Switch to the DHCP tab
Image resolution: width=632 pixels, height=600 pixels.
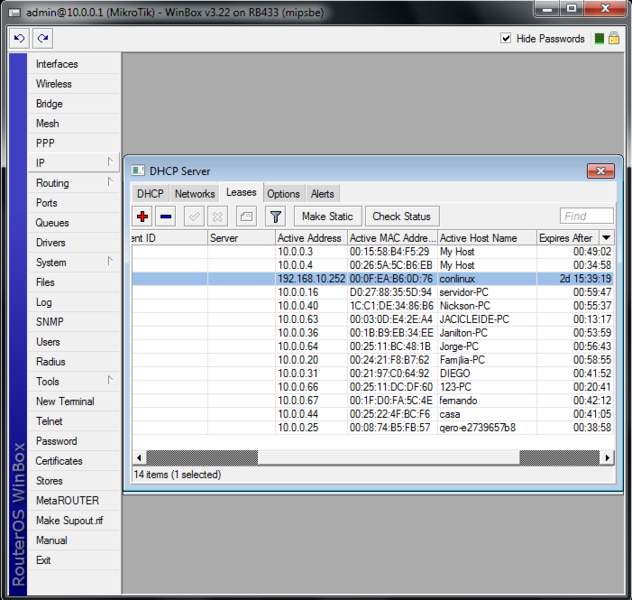coord(150,194)
